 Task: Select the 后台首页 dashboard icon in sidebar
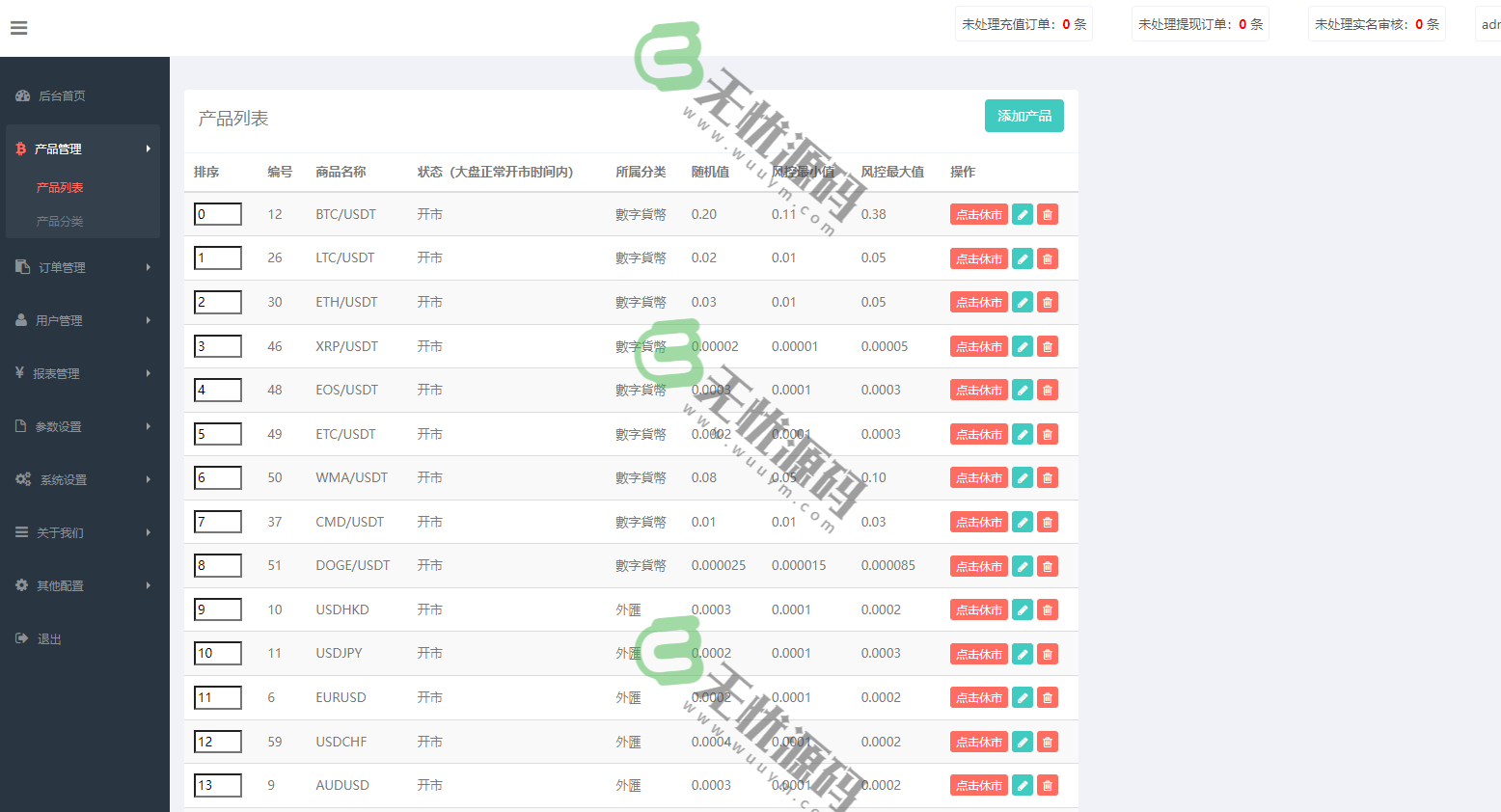[x=23, y=95]
